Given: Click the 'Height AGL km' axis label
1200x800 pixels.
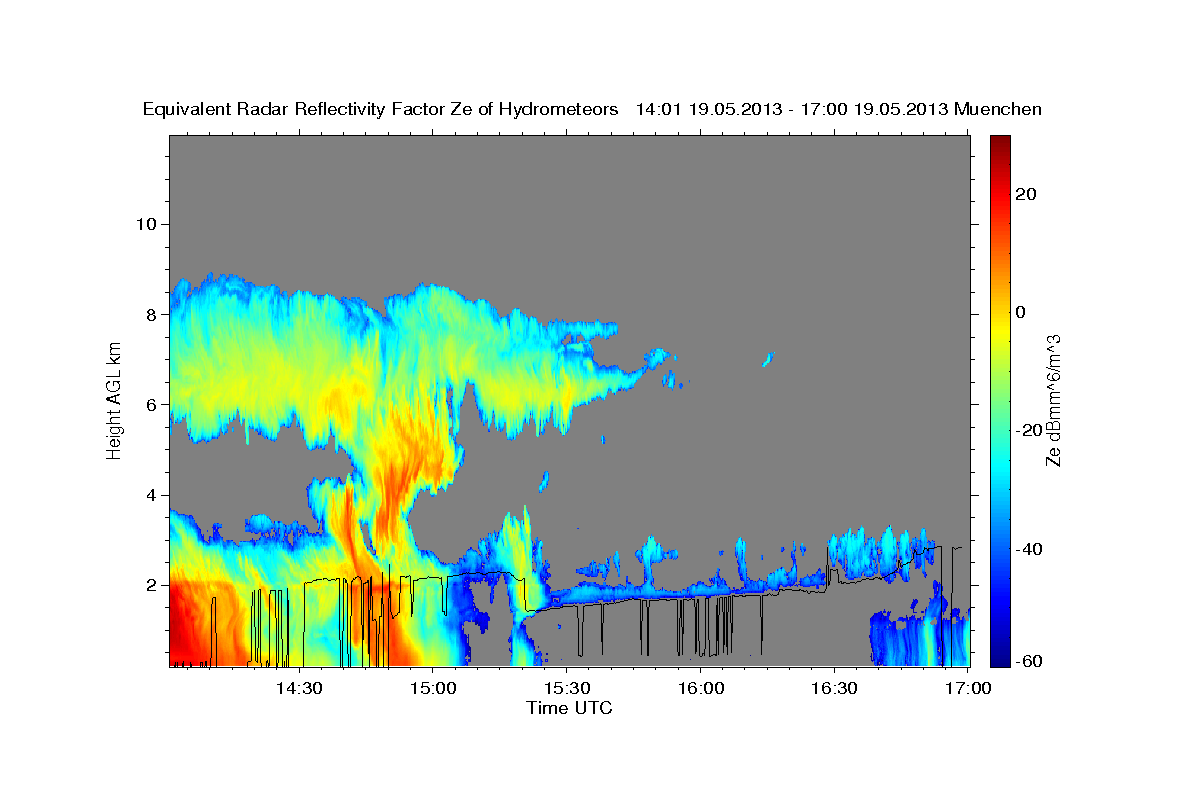Looking at the screenshot, I should 115,401.
